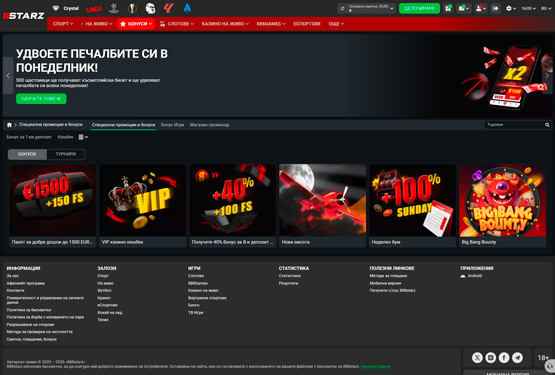The width and height of the screenshot is (555, 375).
Task: Open the Facebook social icon
Action: (504, 358)
